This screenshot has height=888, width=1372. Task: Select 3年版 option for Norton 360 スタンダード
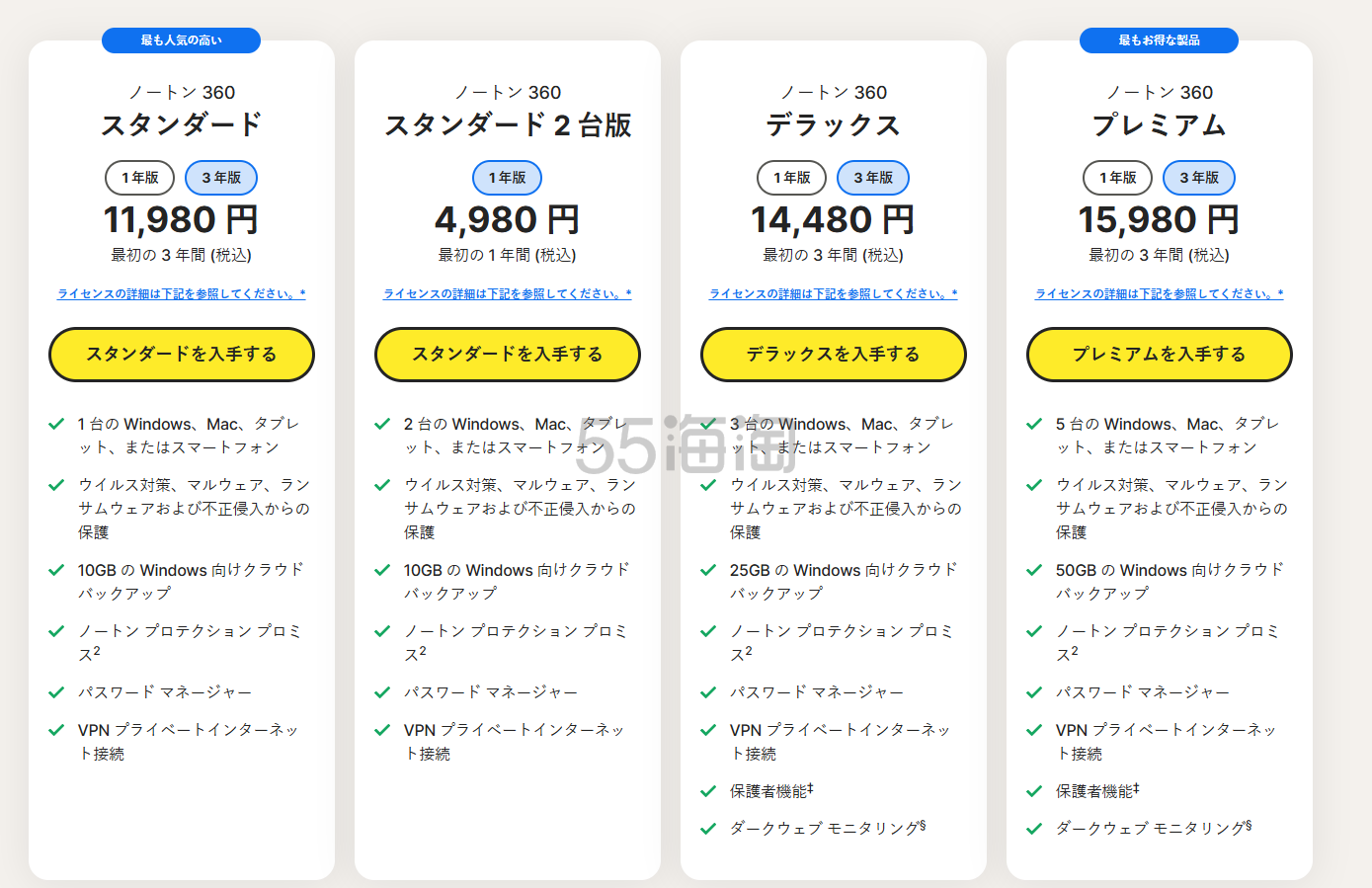[x=221, y=178]
